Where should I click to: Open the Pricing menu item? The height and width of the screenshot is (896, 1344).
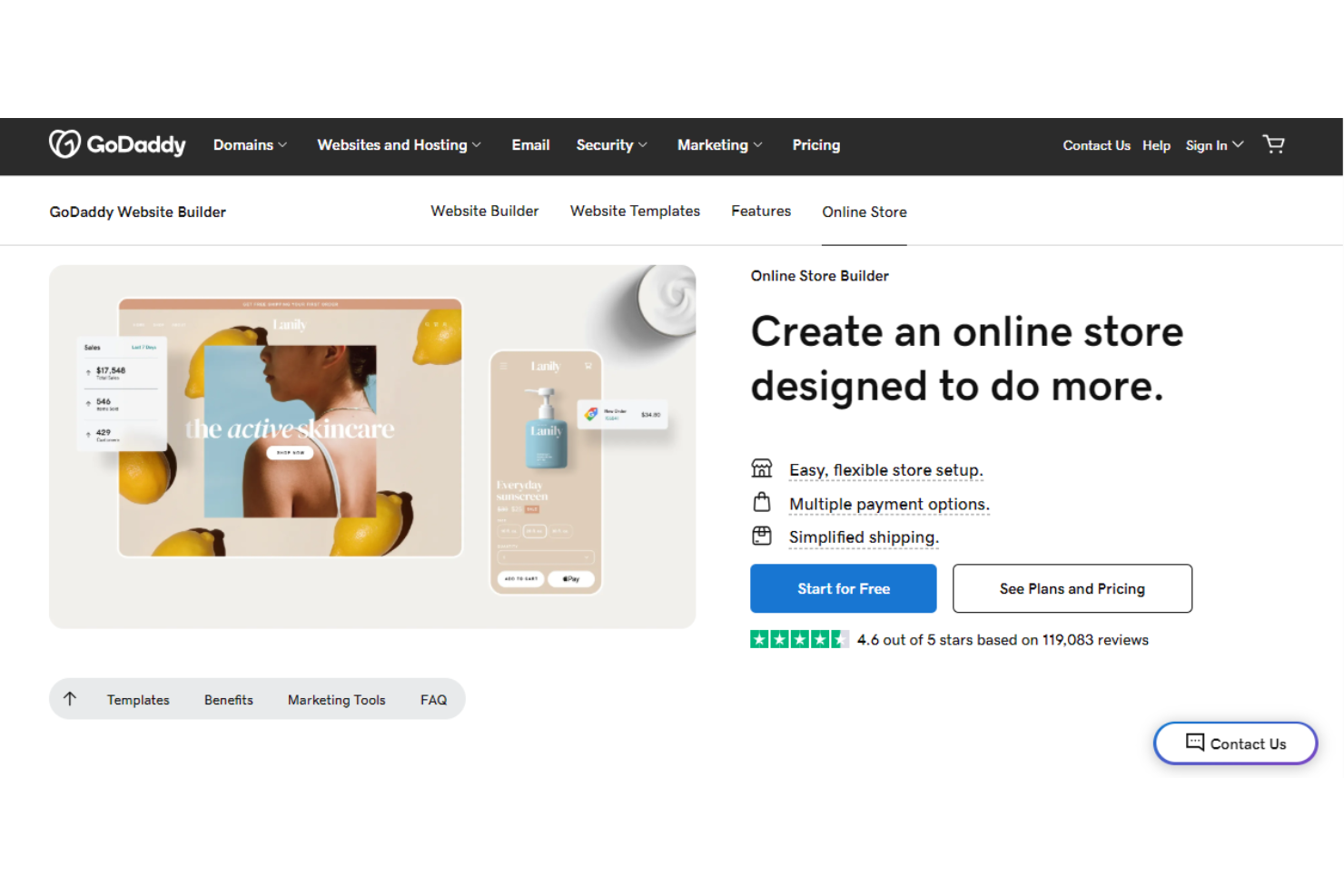[x=815, y=145]
